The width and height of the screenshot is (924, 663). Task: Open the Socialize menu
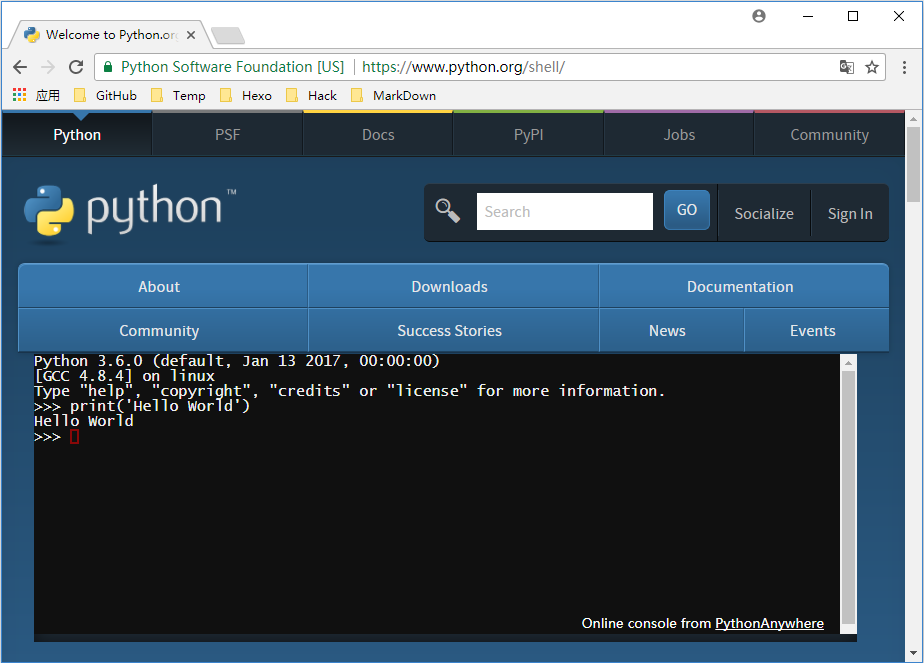tap(764, 213)
